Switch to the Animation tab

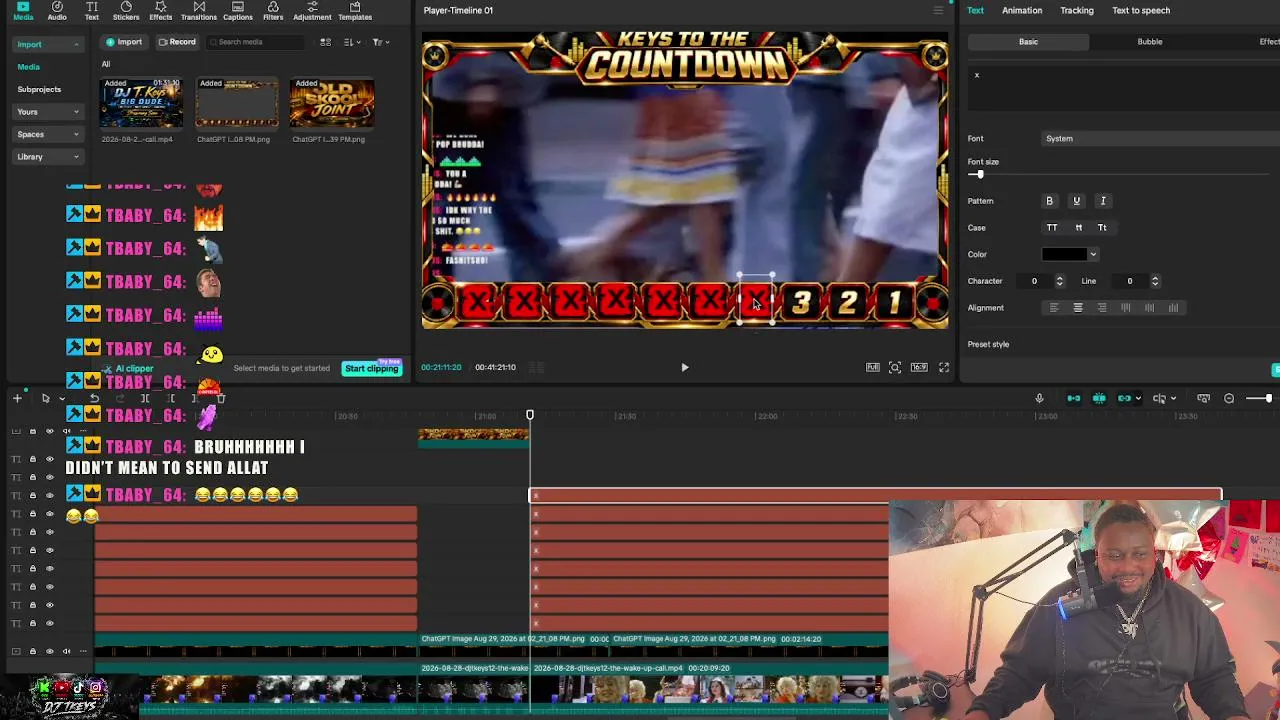point(1022,10)
